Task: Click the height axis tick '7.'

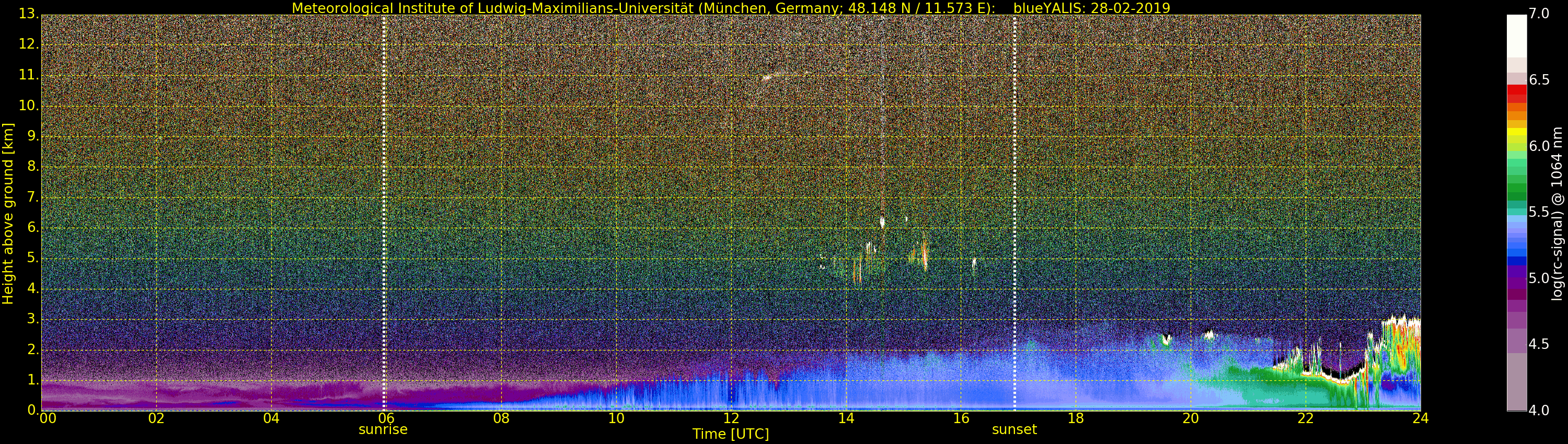Action: [33, 196]
